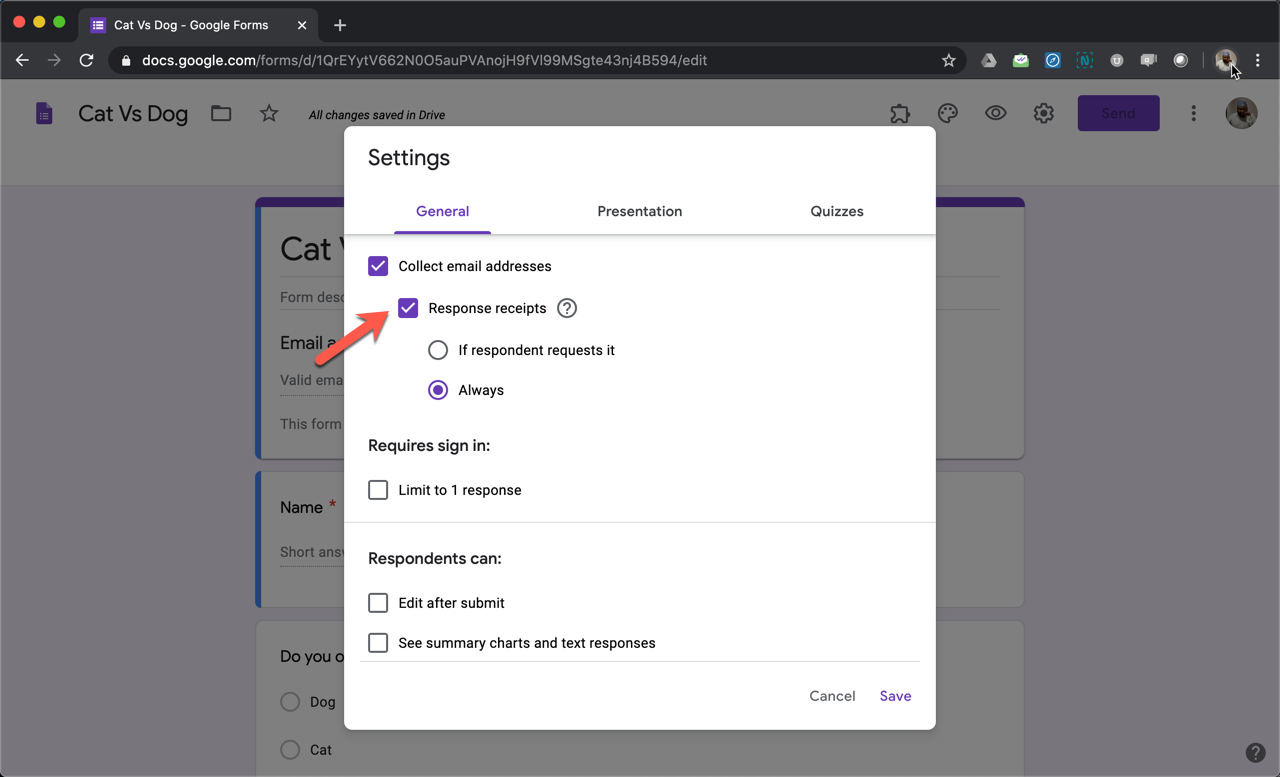
Task: Star the Cat Vs Dog form
Action: [269, 114]
